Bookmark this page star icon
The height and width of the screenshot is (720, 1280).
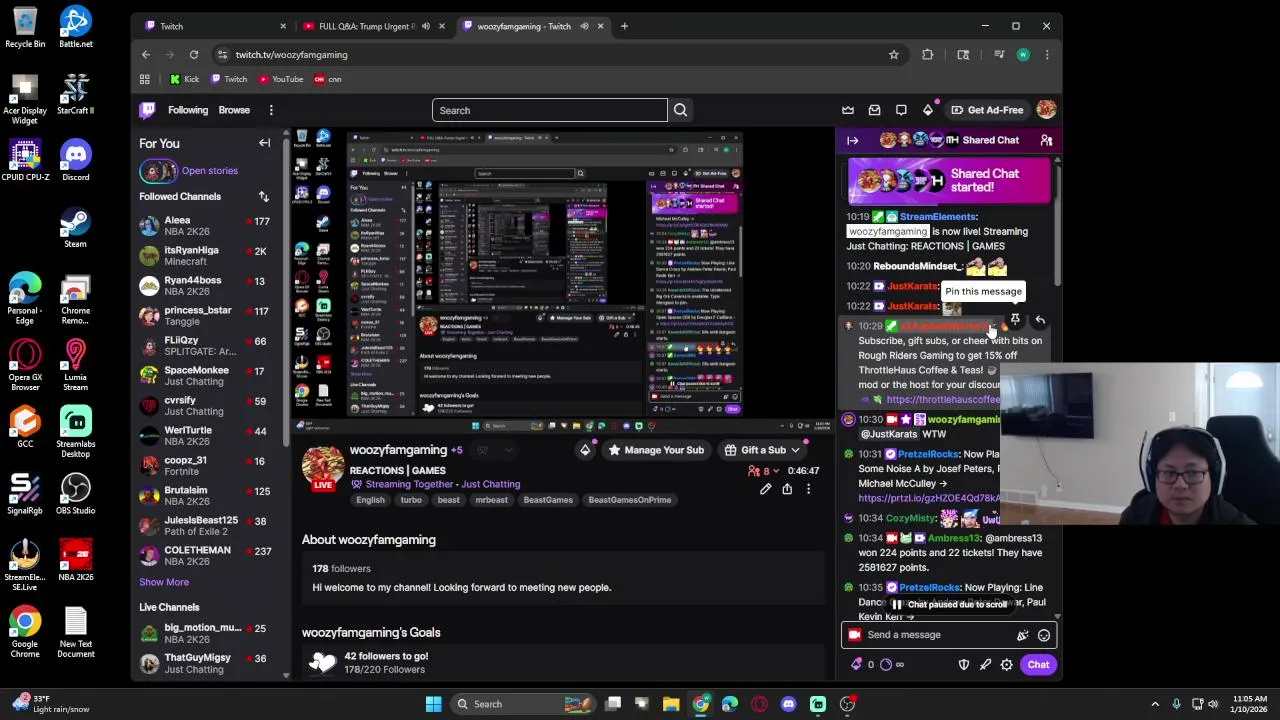click(x=894, y=55)
